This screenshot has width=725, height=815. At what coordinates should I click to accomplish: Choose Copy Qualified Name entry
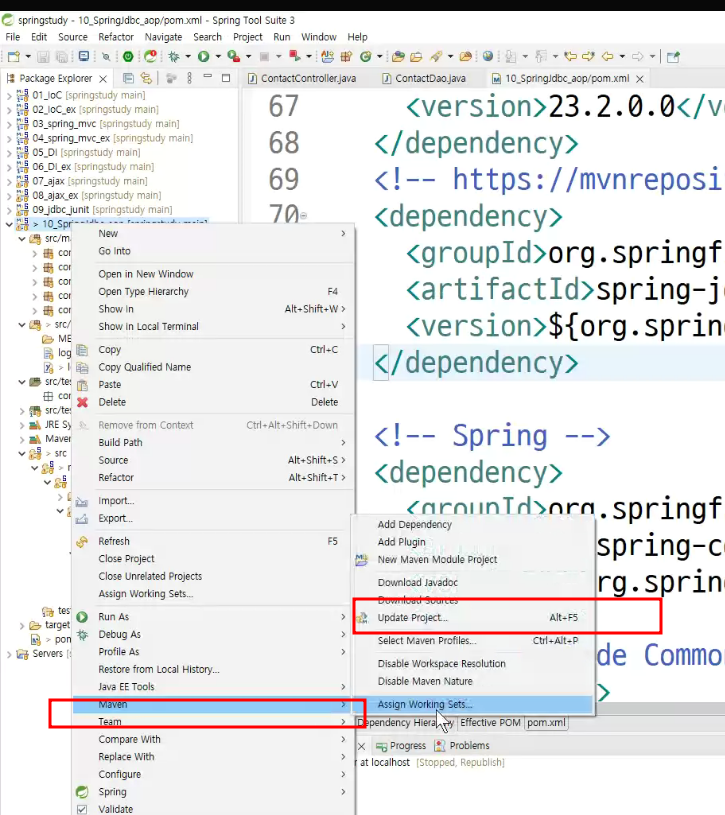[213, 367]
